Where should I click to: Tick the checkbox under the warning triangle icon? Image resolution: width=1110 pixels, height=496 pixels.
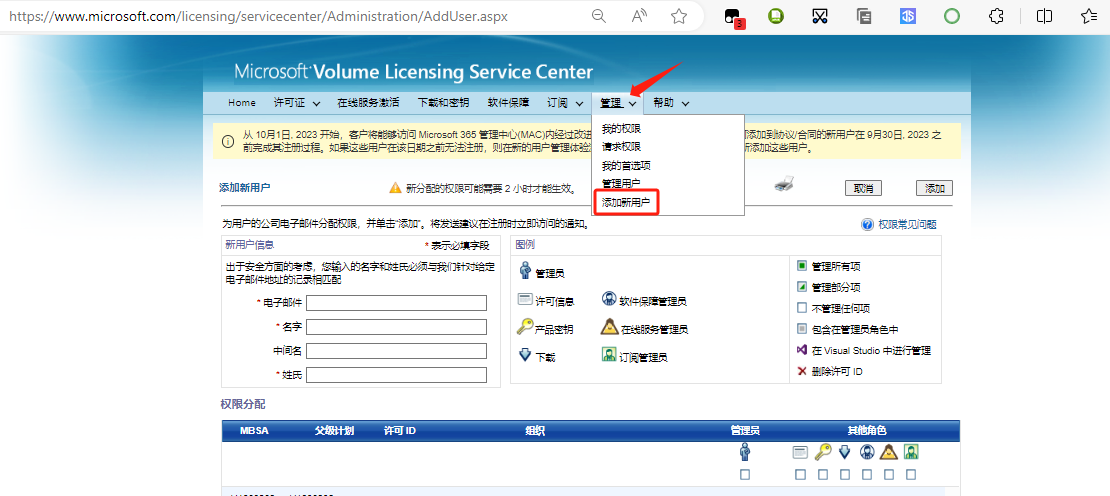(888, 474)
